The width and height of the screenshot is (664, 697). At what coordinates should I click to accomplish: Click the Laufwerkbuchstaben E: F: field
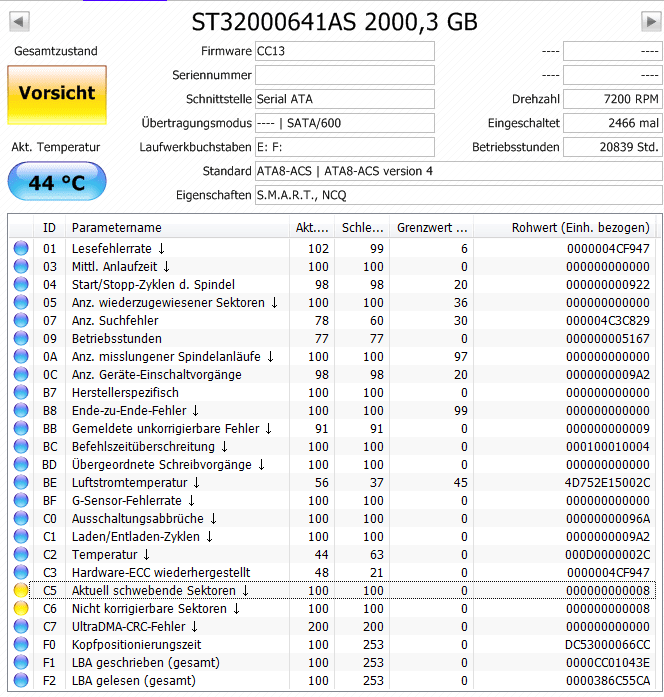click(x=344, y=147)
